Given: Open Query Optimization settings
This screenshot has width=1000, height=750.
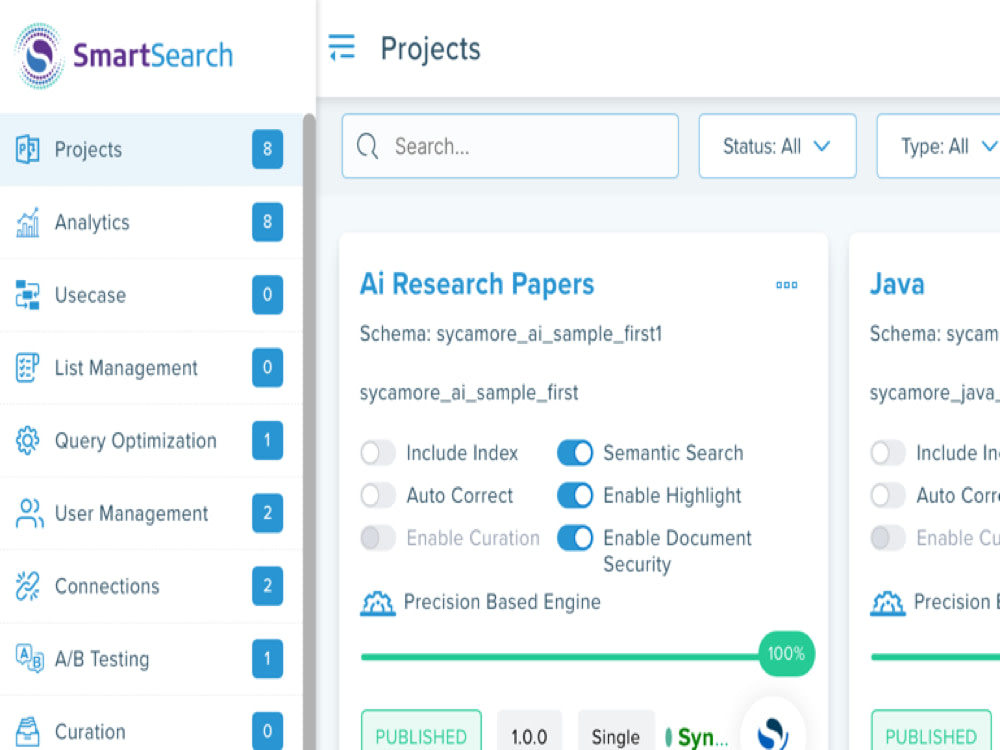Looking at the screenshot, I should [135, 440].
